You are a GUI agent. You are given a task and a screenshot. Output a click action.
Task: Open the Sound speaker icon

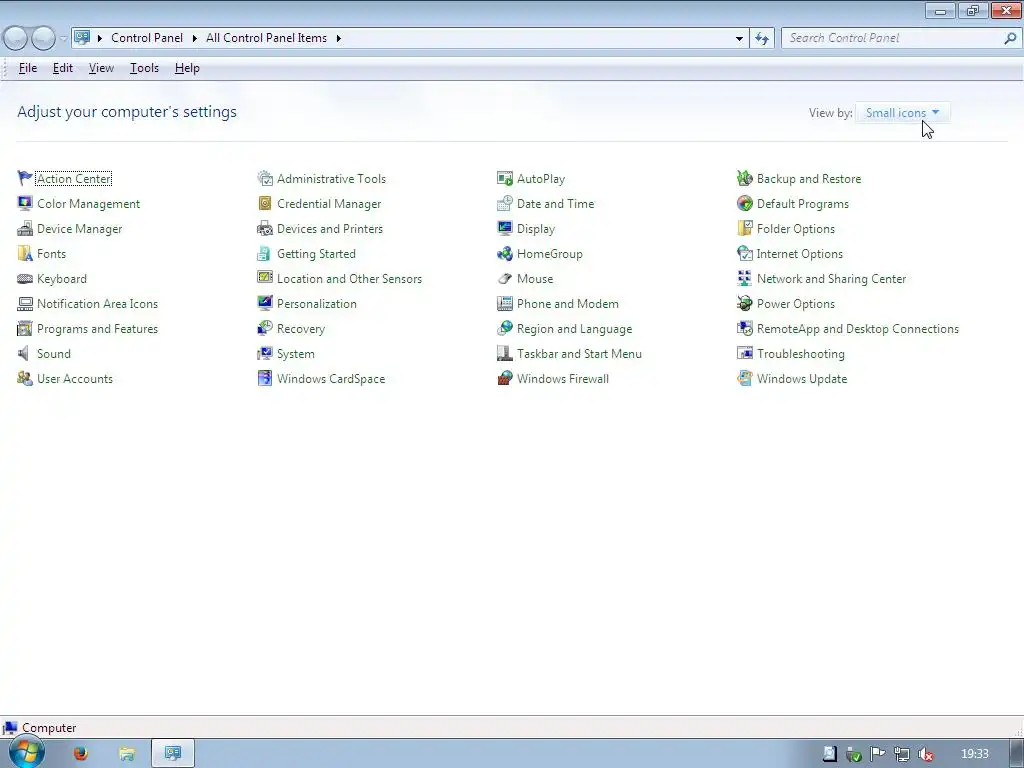point(25,353)
